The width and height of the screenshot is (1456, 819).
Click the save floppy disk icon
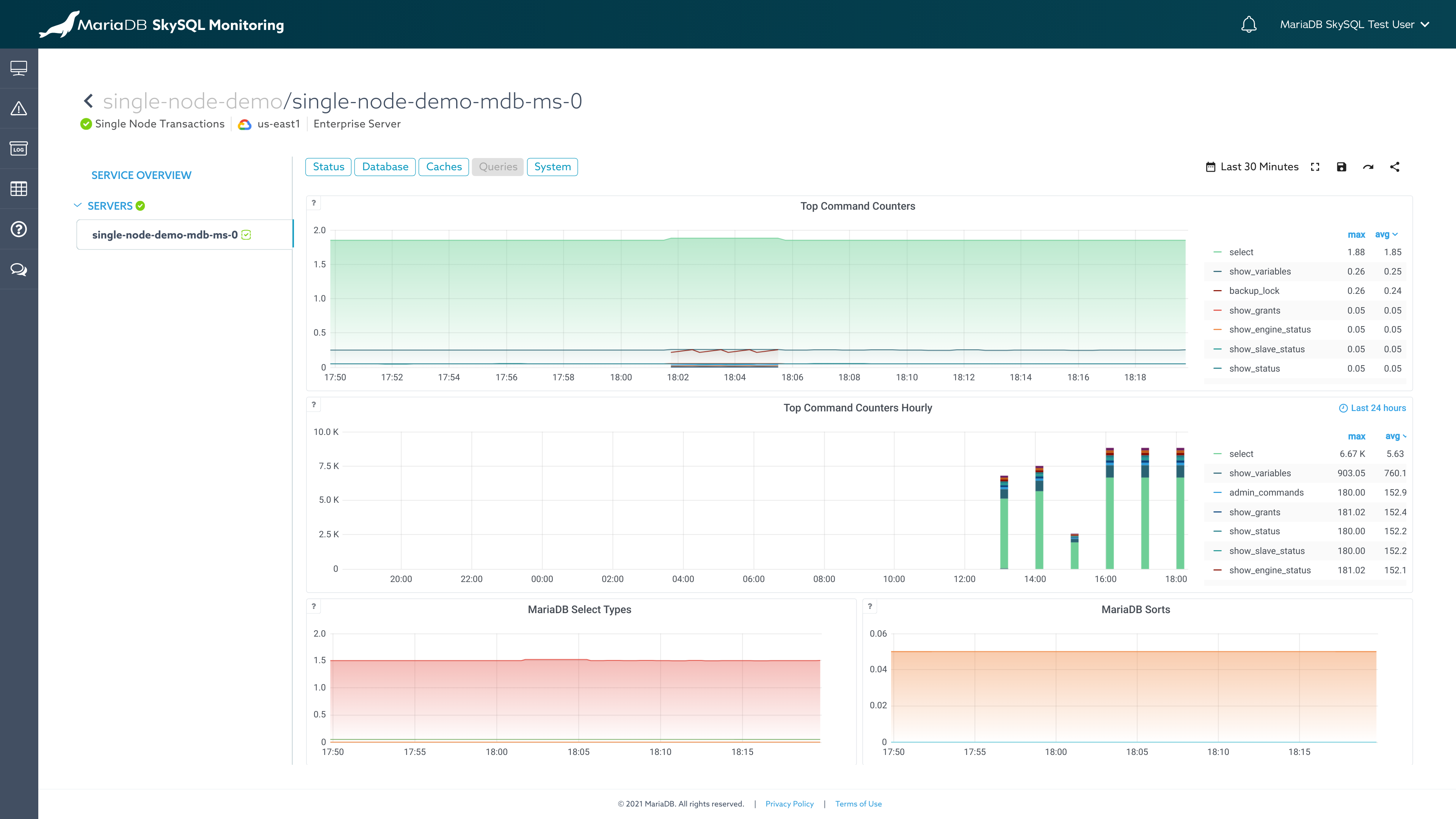[1342, 167]
